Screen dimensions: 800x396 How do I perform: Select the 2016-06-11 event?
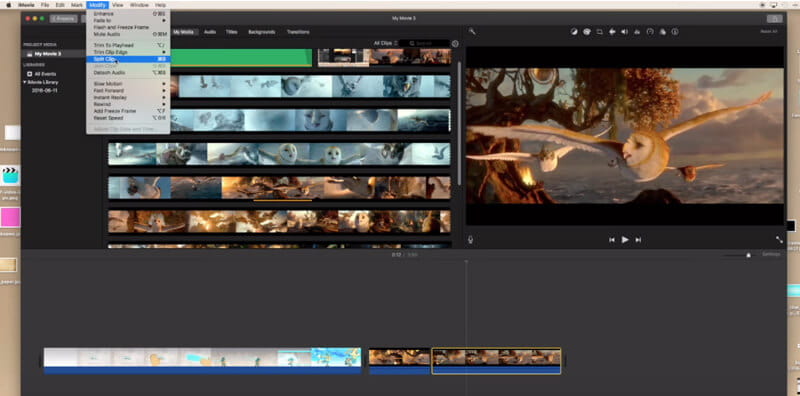(44, 90)
